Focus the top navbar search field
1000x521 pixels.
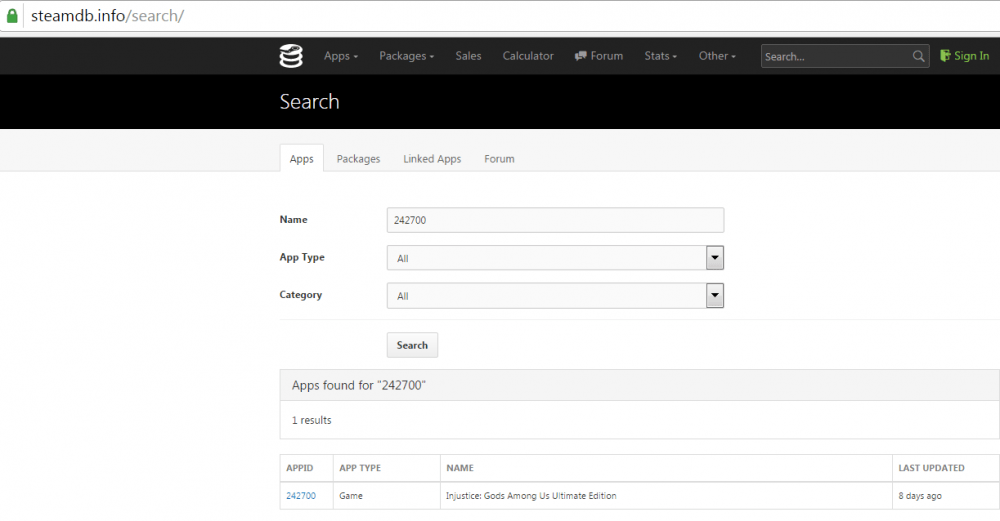(835, 57)
